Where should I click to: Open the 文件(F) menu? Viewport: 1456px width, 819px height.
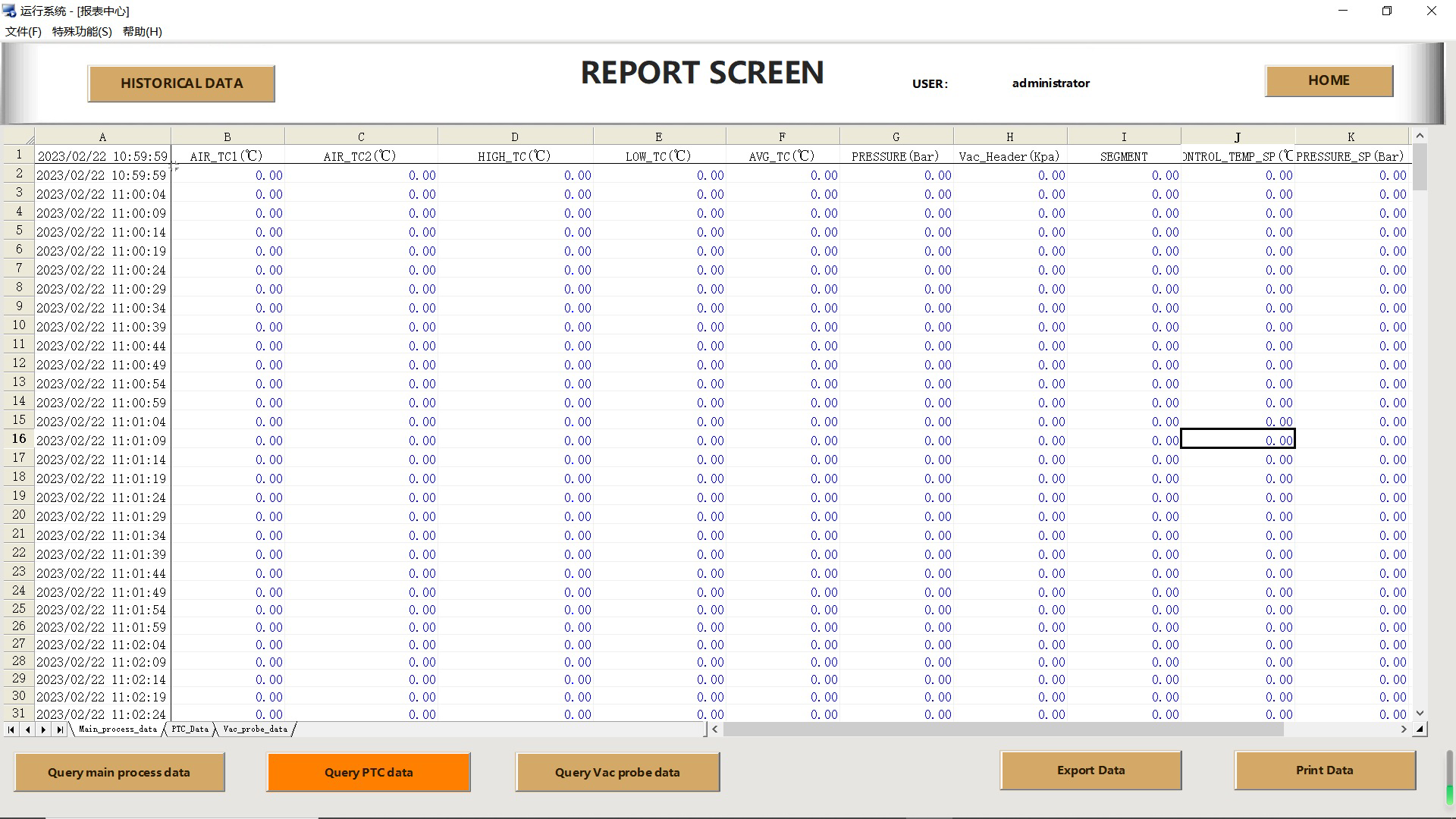pyautogui.click(x=24, y=32)
